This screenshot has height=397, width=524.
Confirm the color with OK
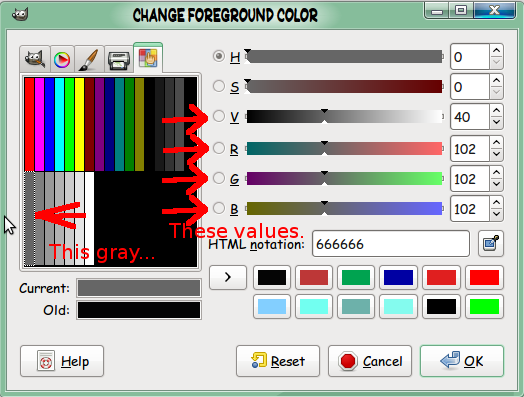coord(462,361)
